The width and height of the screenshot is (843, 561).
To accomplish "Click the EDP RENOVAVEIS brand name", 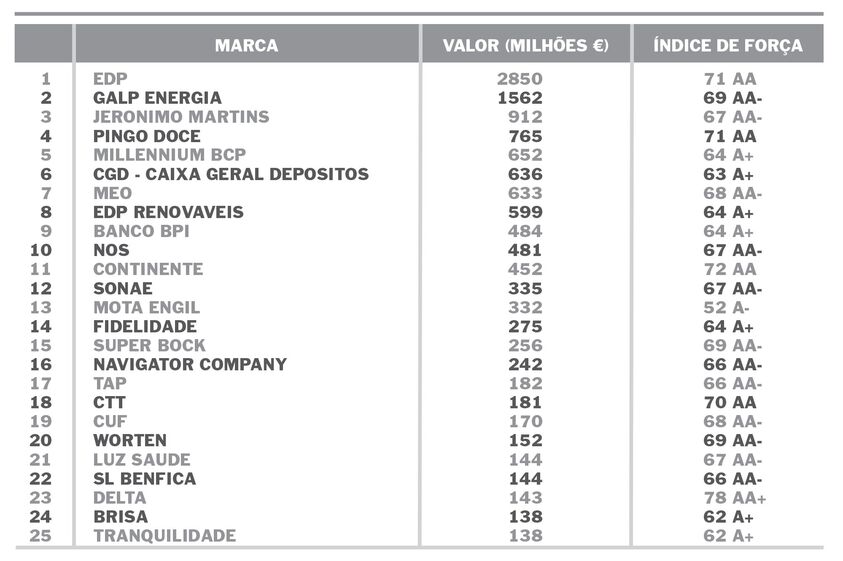I will pos(168,212).
